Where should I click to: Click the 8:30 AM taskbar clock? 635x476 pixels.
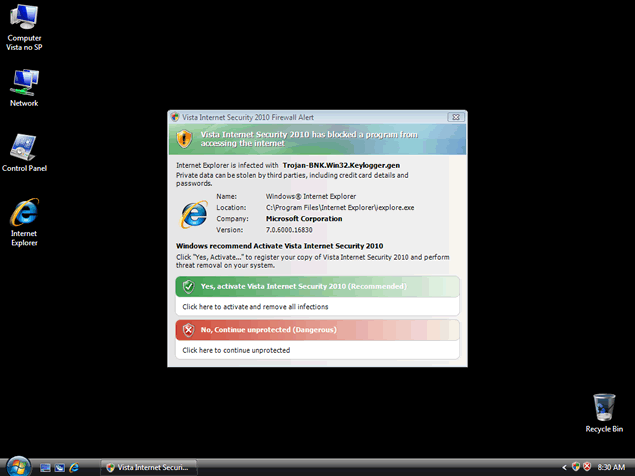[x=610, y=467]
